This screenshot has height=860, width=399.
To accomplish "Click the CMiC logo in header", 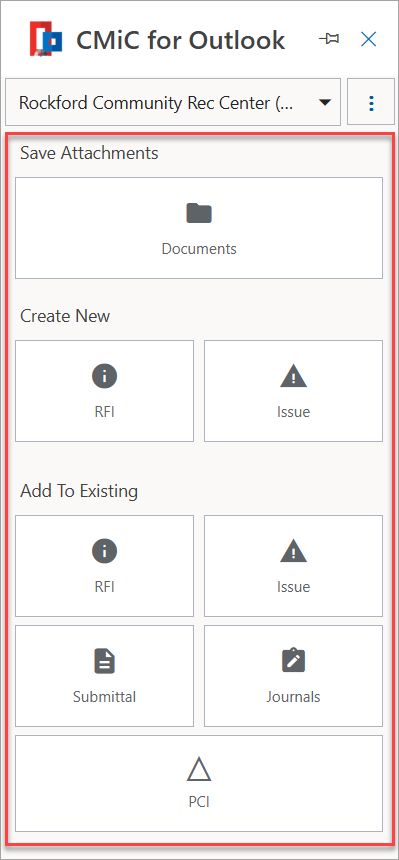I will click(46, 39).
